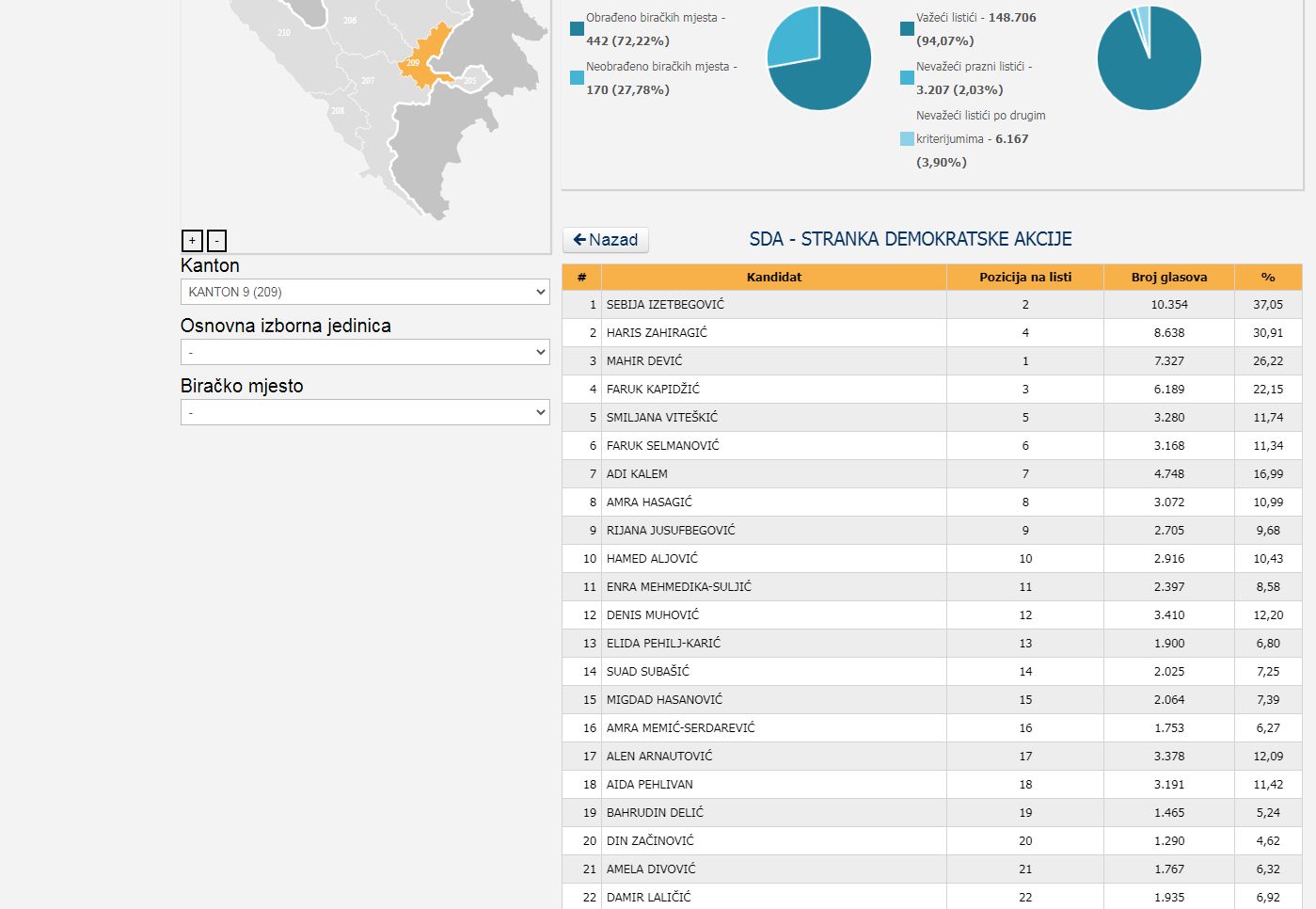Select map region labeled 207
Screen dimensions: 1316x909
(368, 81)
